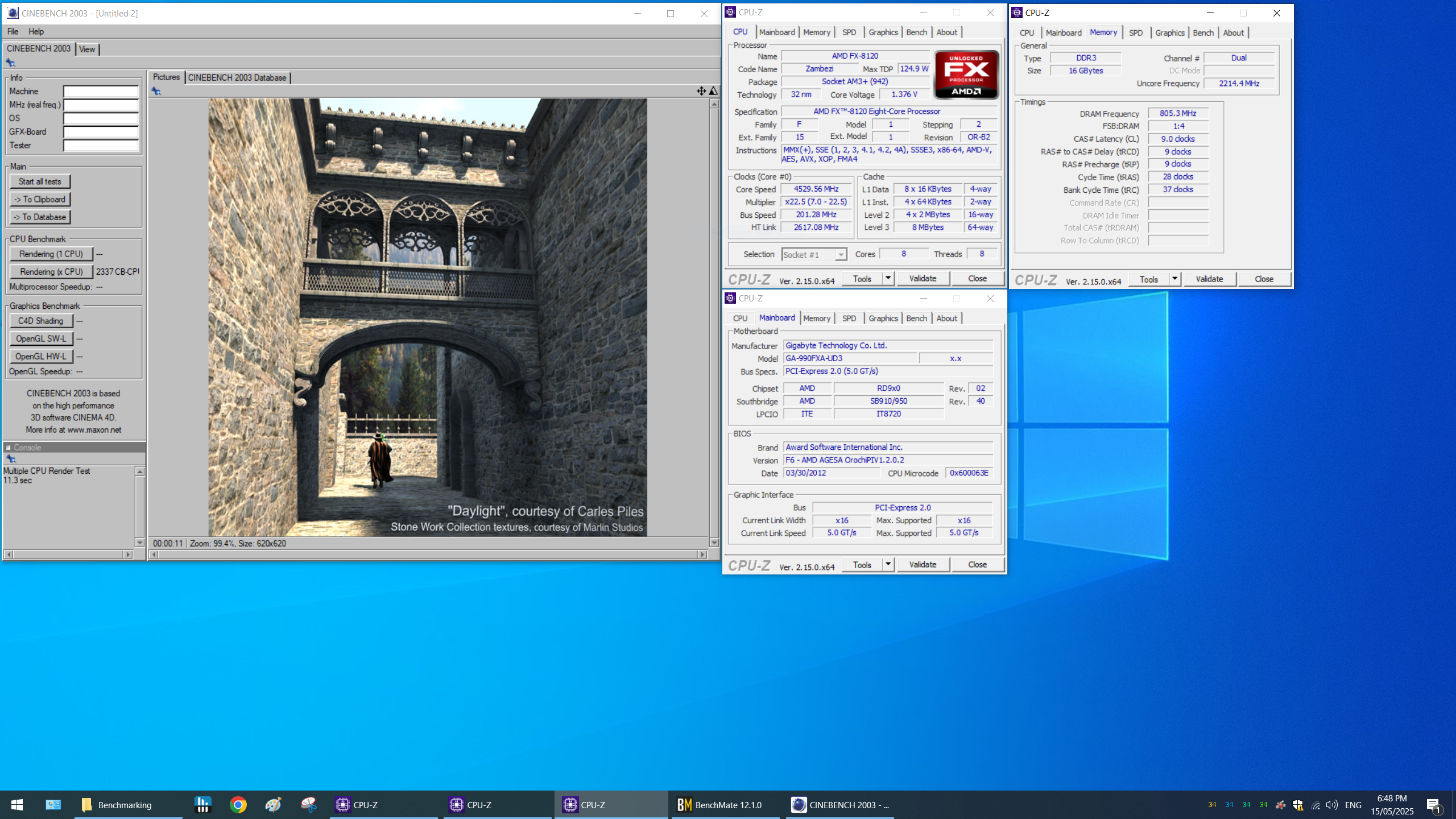Screen dimensions: 1456x819
Task: Click the yellow 34 temperature tray icon
Action: 1212,805
